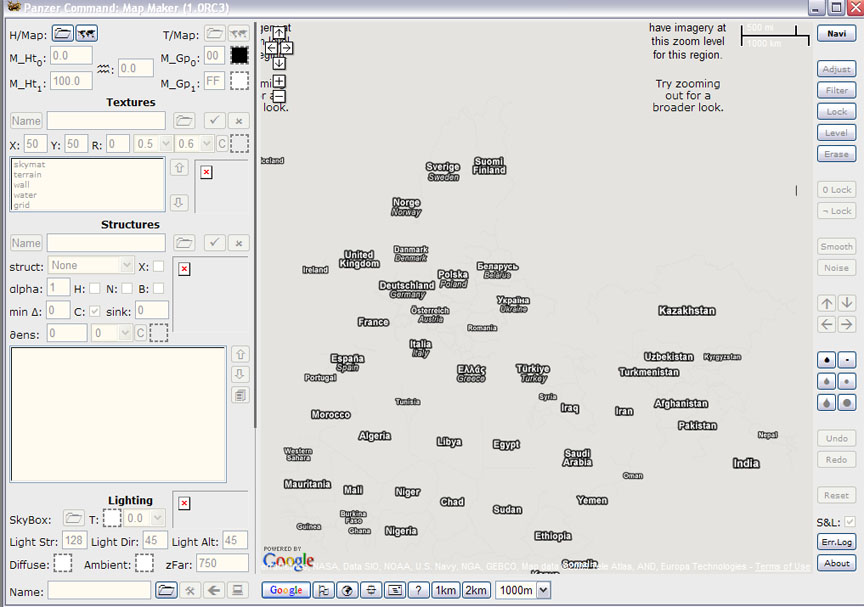
Task: Click the structures list document icon
Action: click(x=240, y=395)
